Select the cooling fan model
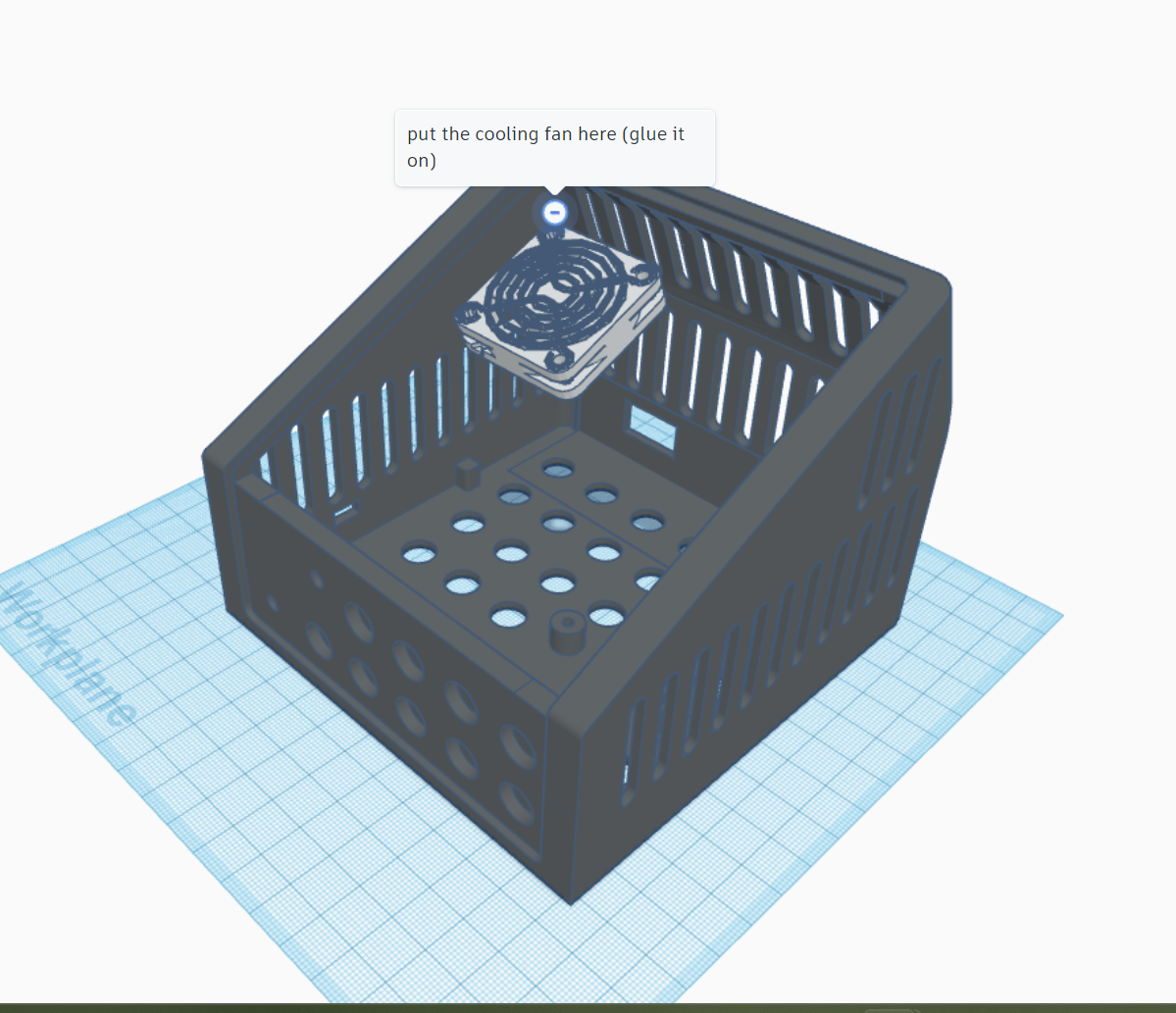Image resolution: width=1176 pixels, height=1013 pixels. point(559,314)
